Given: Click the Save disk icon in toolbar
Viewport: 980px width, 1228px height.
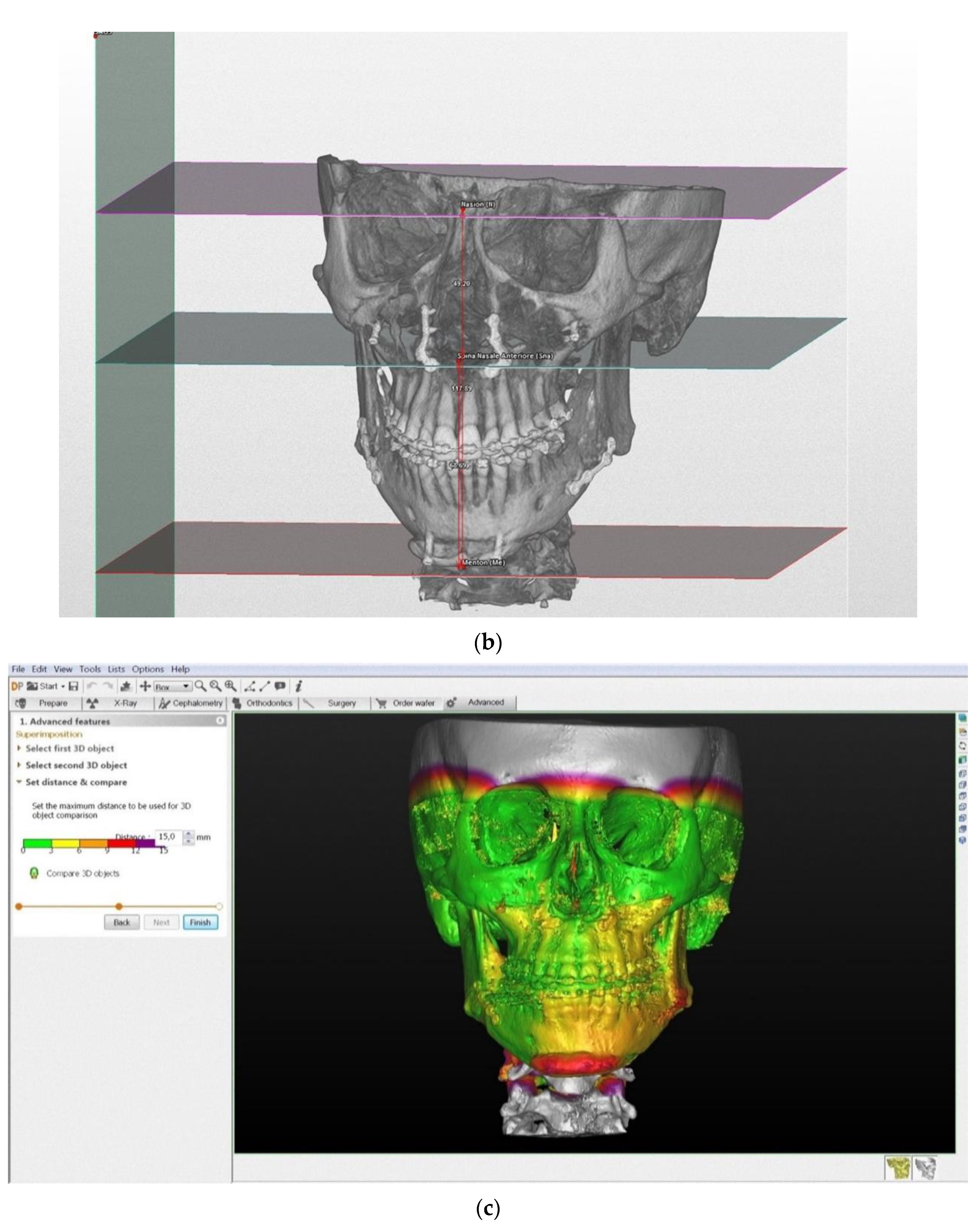Looking at the screenshot, I should (73, 686).
